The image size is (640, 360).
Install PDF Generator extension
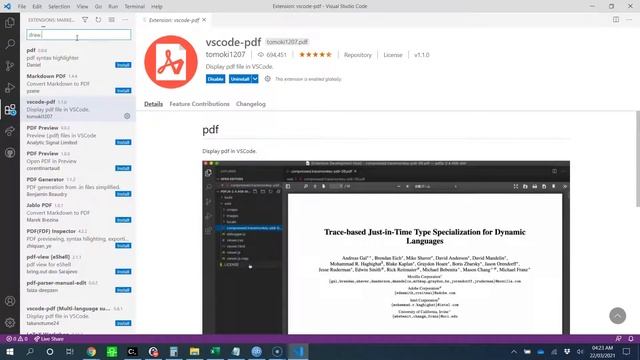(x=123, y=194)
